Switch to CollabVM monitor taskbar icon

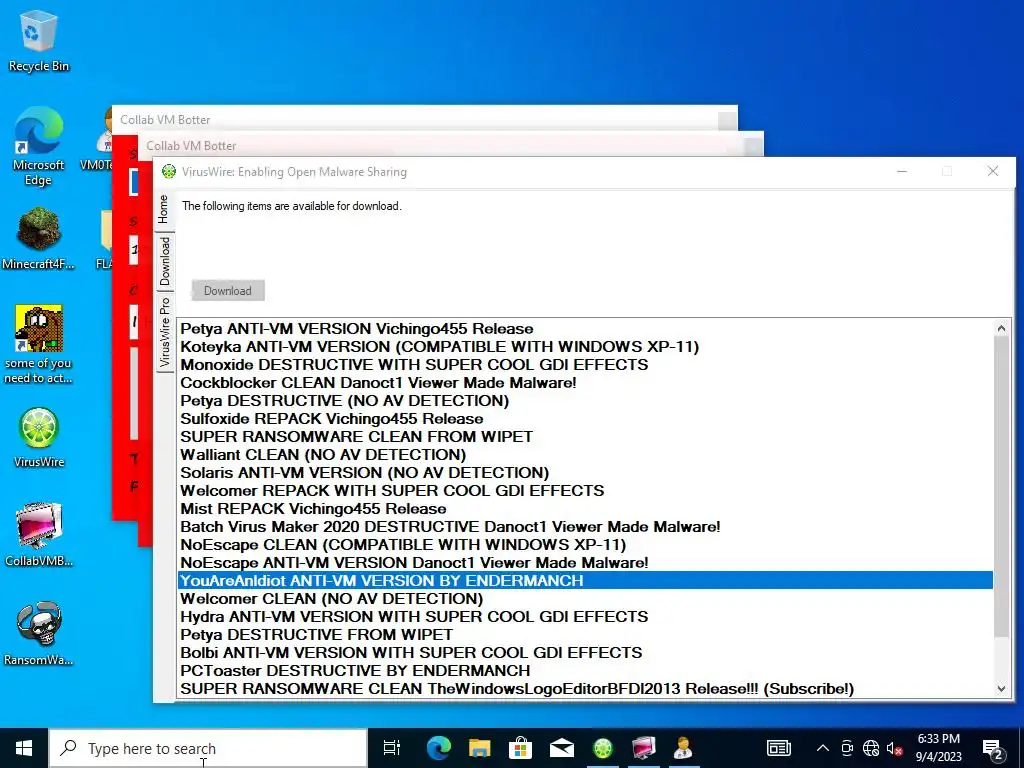[643, 748]
